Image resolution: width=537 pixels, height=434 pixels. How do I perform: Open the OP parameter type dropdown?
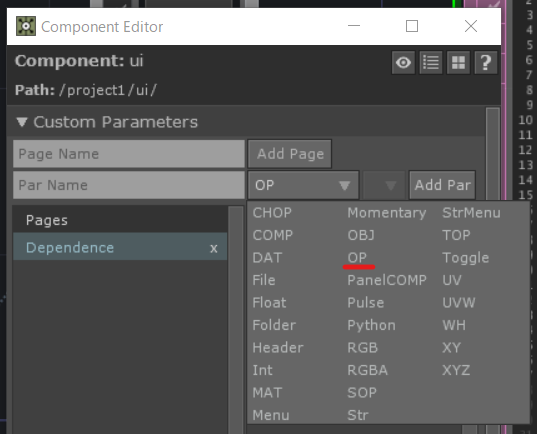coord(303,185)
